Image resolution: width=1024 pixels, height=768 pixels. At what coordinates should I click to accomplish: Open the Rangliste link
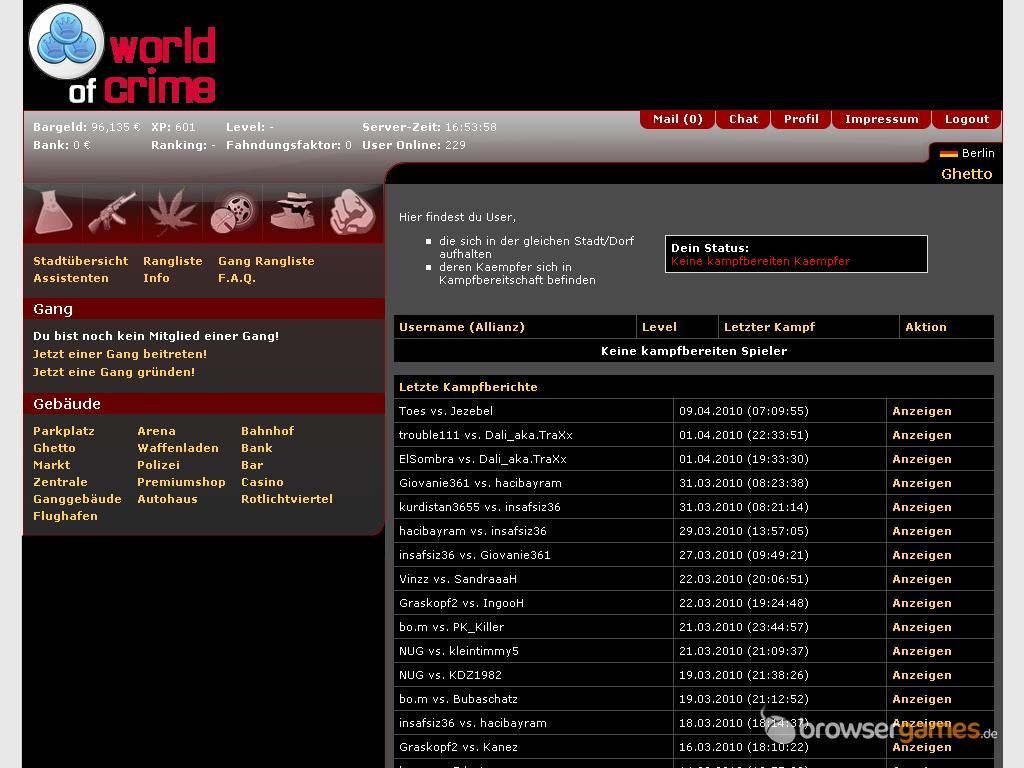(x=172, y=261)
